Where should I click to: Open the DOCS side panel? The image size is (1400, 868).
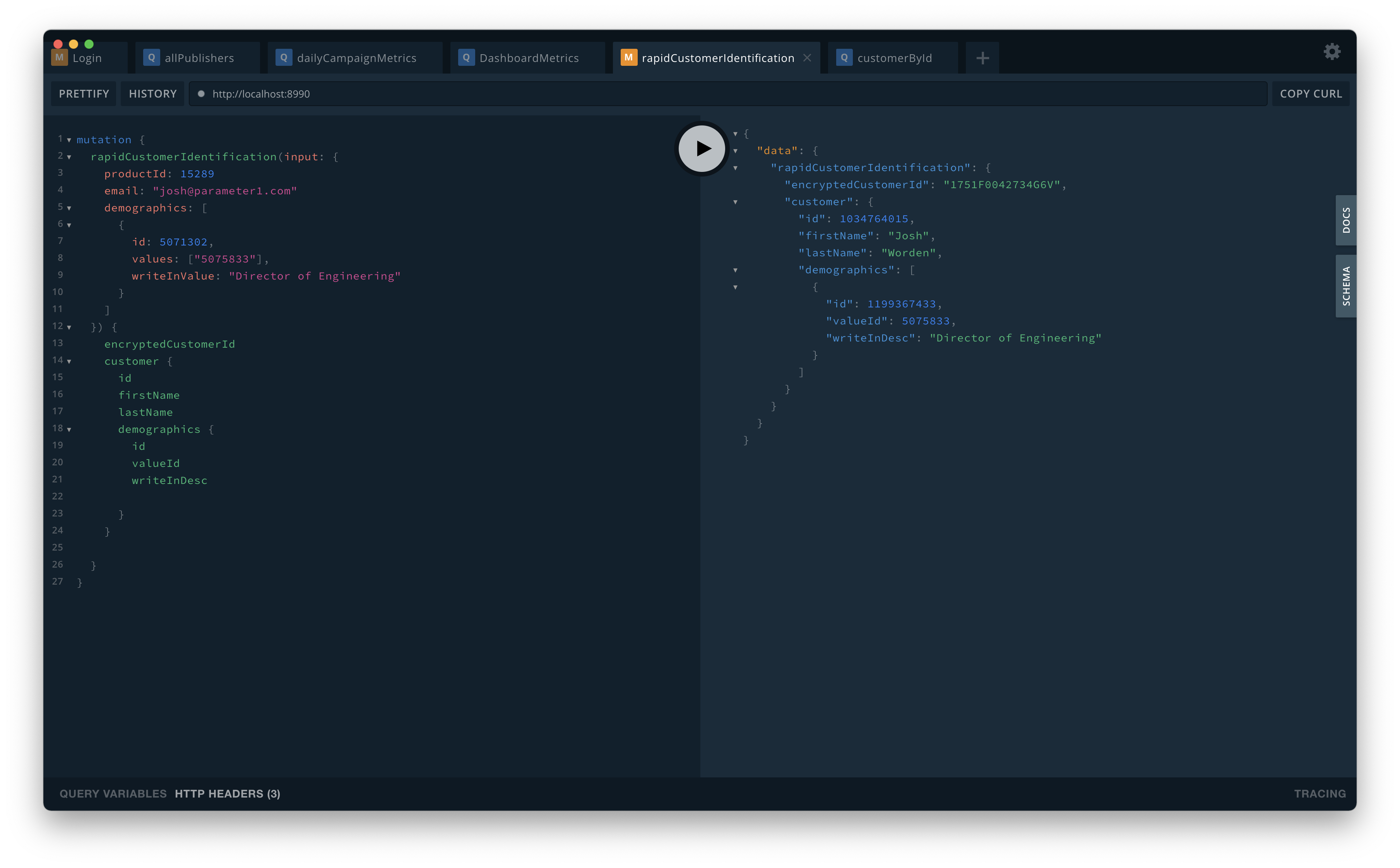(x=1345, y=220)
